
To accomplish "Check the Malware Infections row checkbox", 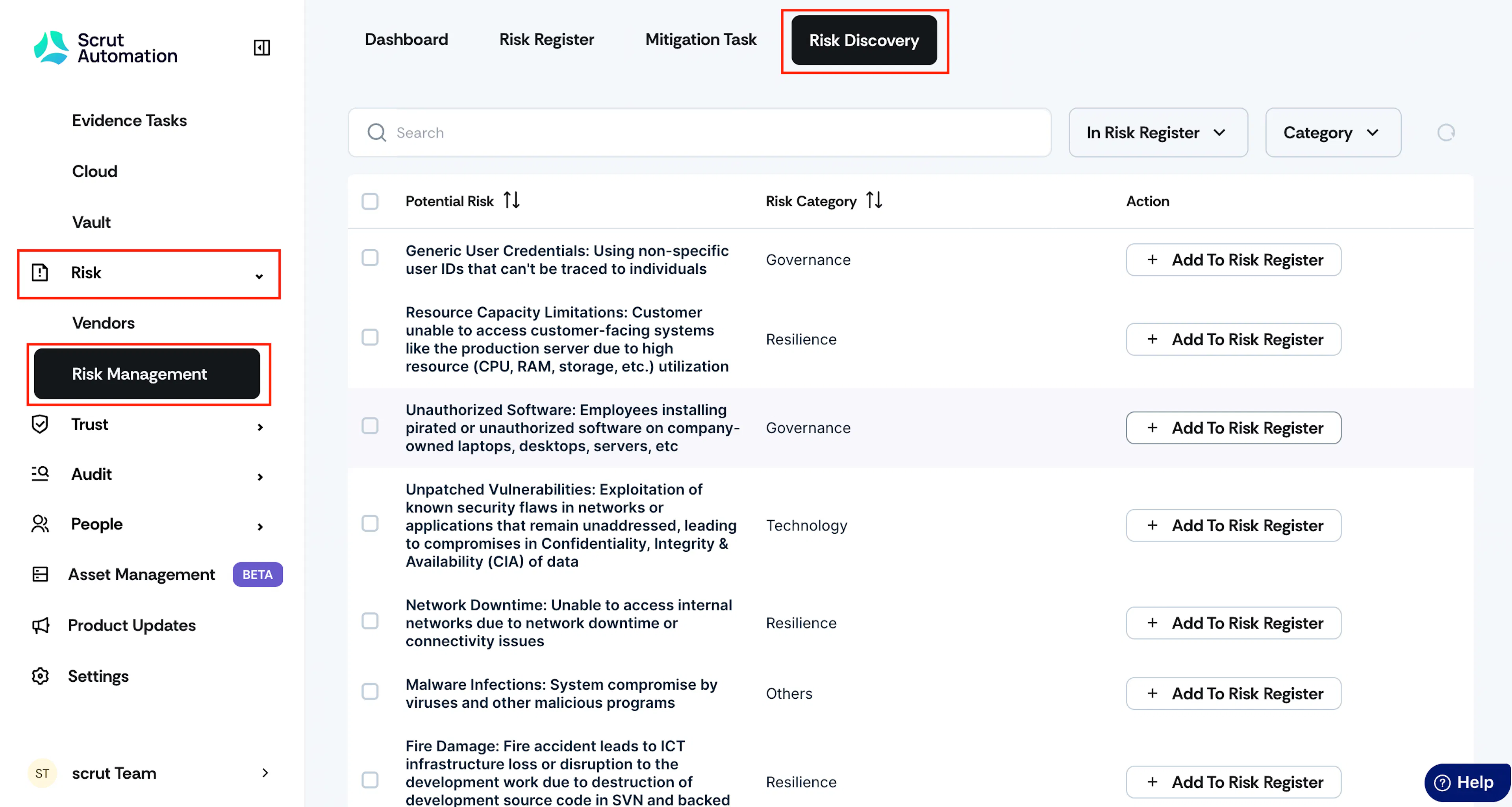I will [370, 692].
